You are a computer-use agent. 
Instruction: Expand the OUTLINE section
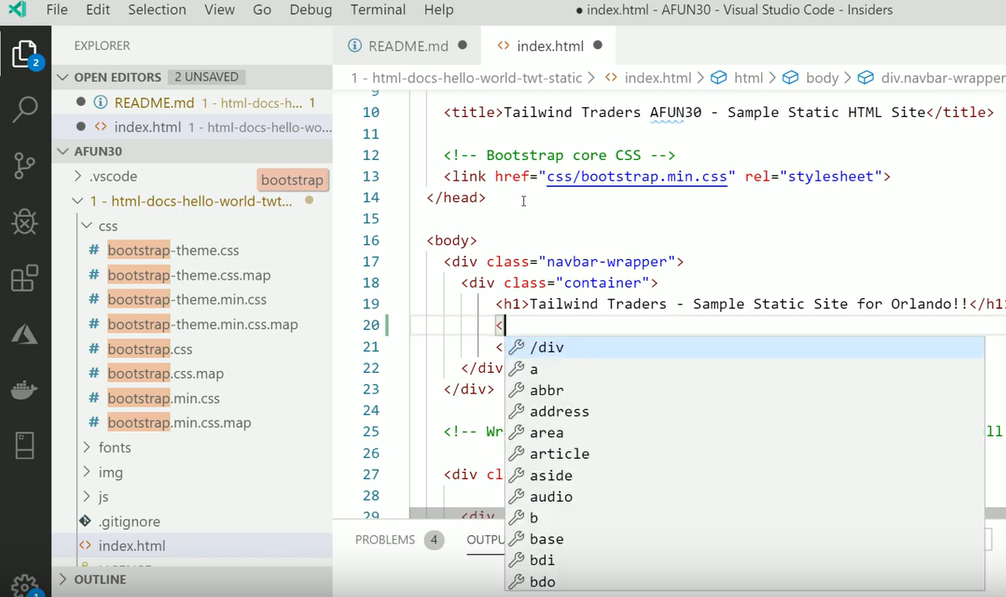coord(99,579)
